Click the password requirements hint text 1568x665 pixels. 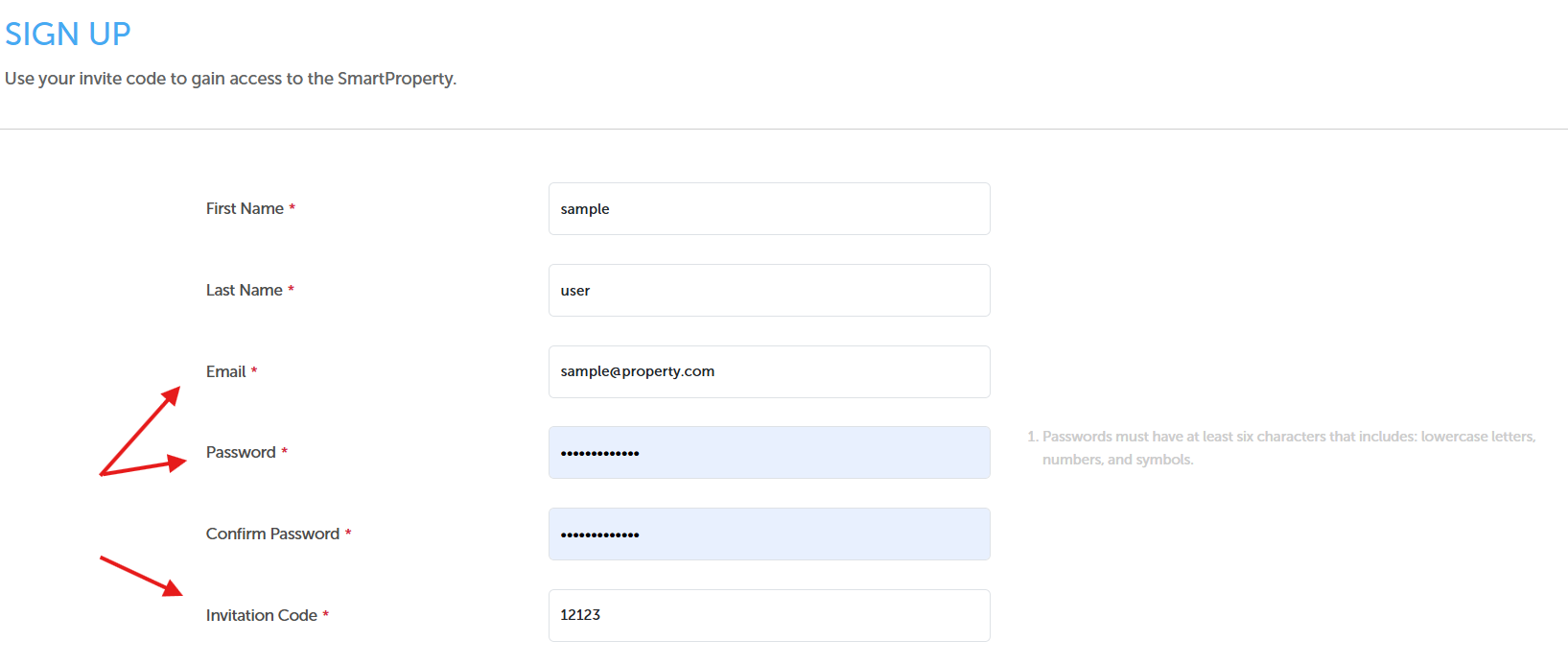(x=1281, y=448)
